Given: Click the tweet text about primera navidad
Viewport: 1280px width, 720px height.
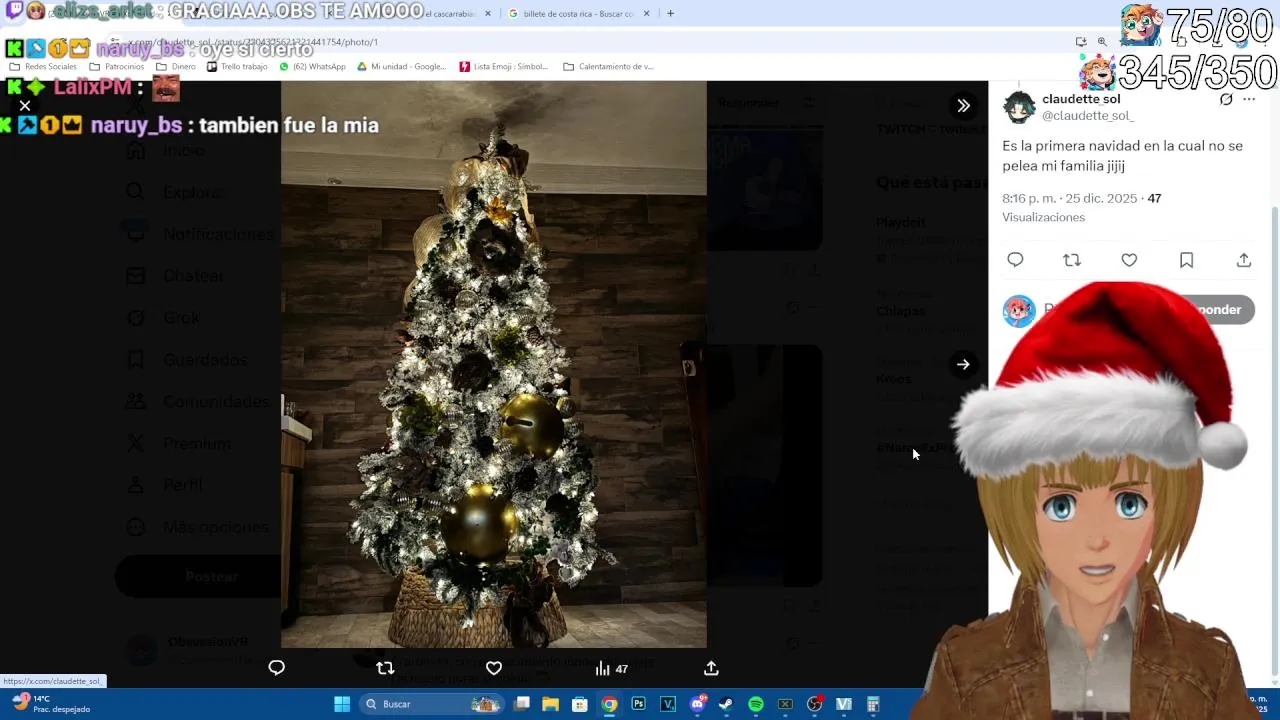Looking at the screenshot, I should [1122, 156].
